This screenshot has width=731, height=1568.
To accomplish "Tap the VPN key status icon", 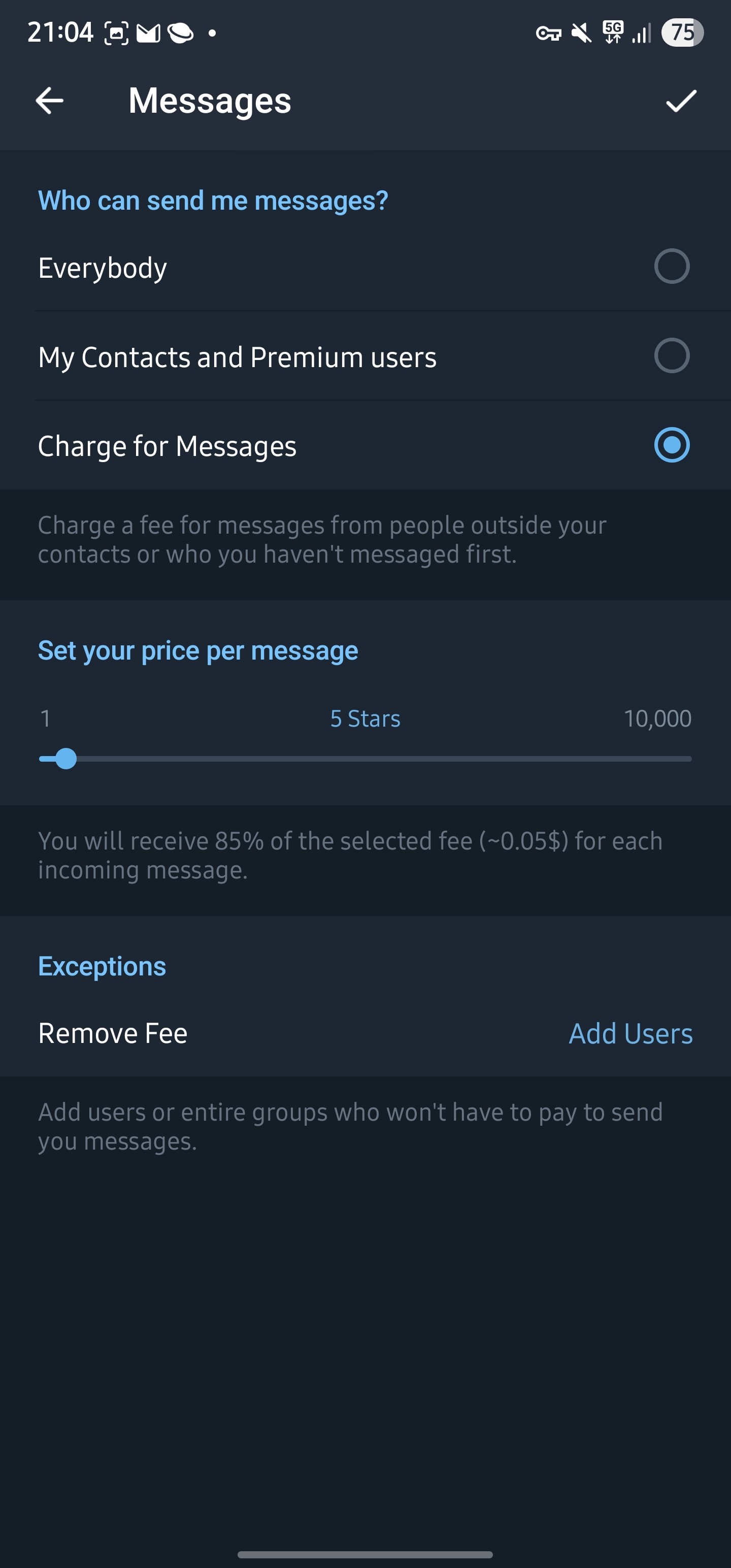I will tap(548, 34).
